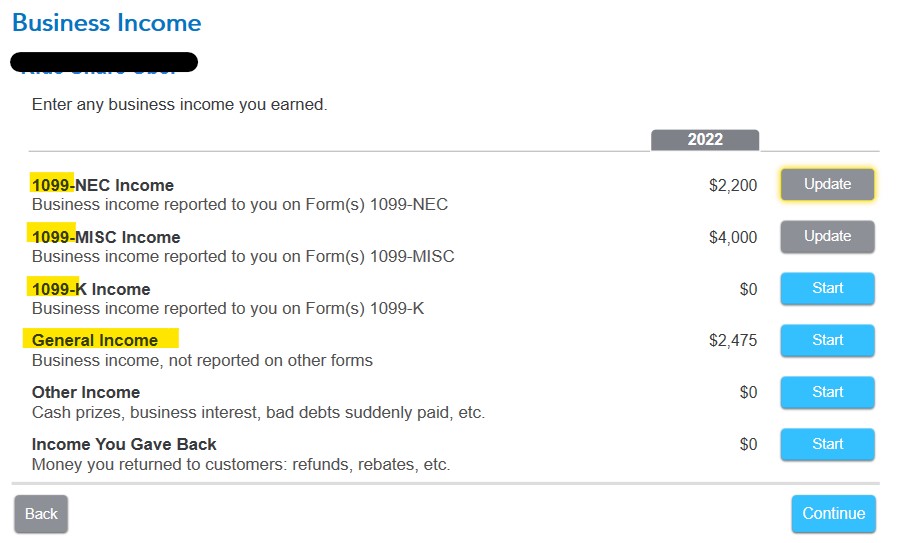Image resolution: width=907 pixels, height=543 pixels.
Task: Click the cash prizes description text
Action: click(258, 412)
